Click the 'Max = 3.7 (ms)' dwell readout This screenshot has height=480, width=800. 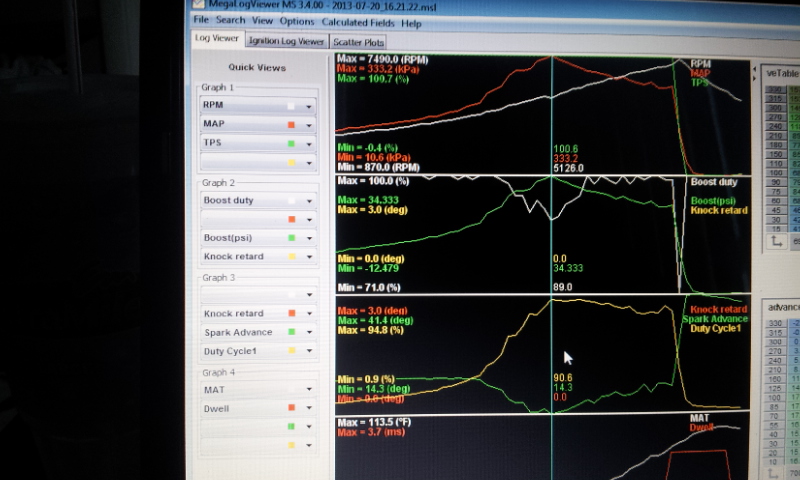pos(371,433)
